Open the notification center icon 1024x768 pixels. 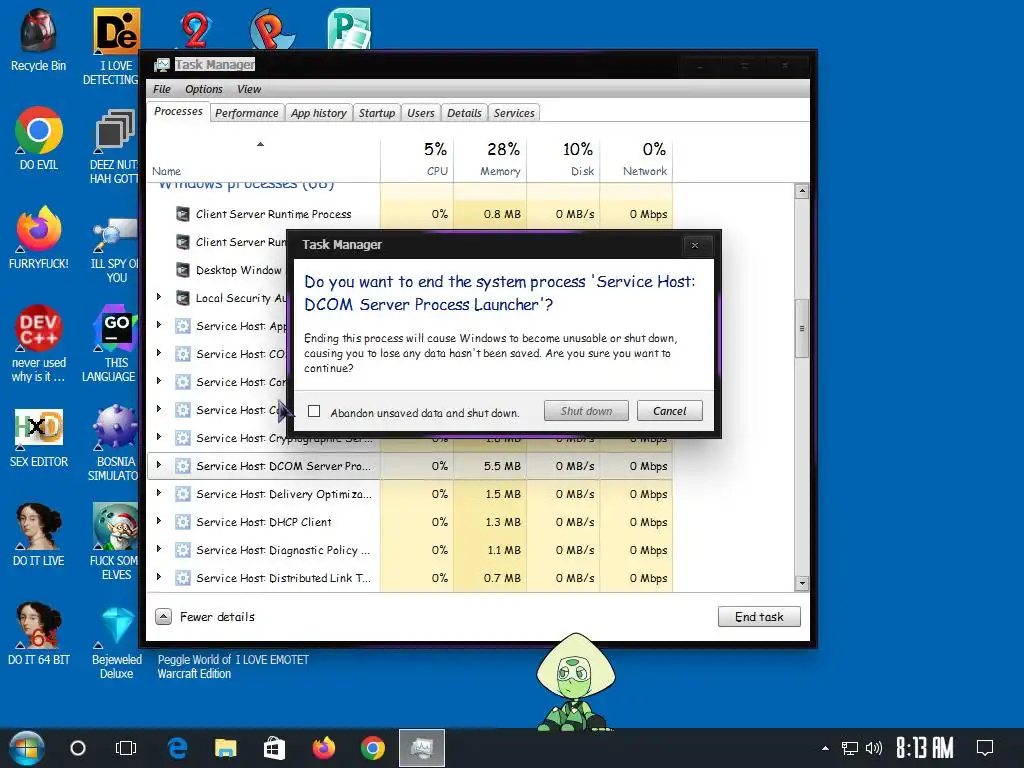coord(984,748)
